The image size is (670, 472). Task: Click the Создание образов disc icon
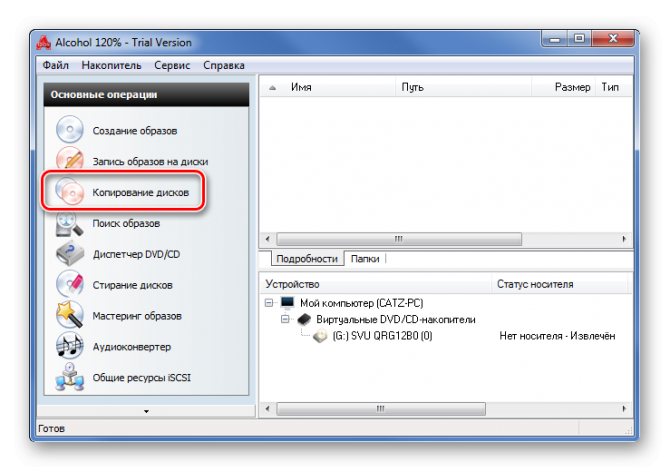coord(69,129)
